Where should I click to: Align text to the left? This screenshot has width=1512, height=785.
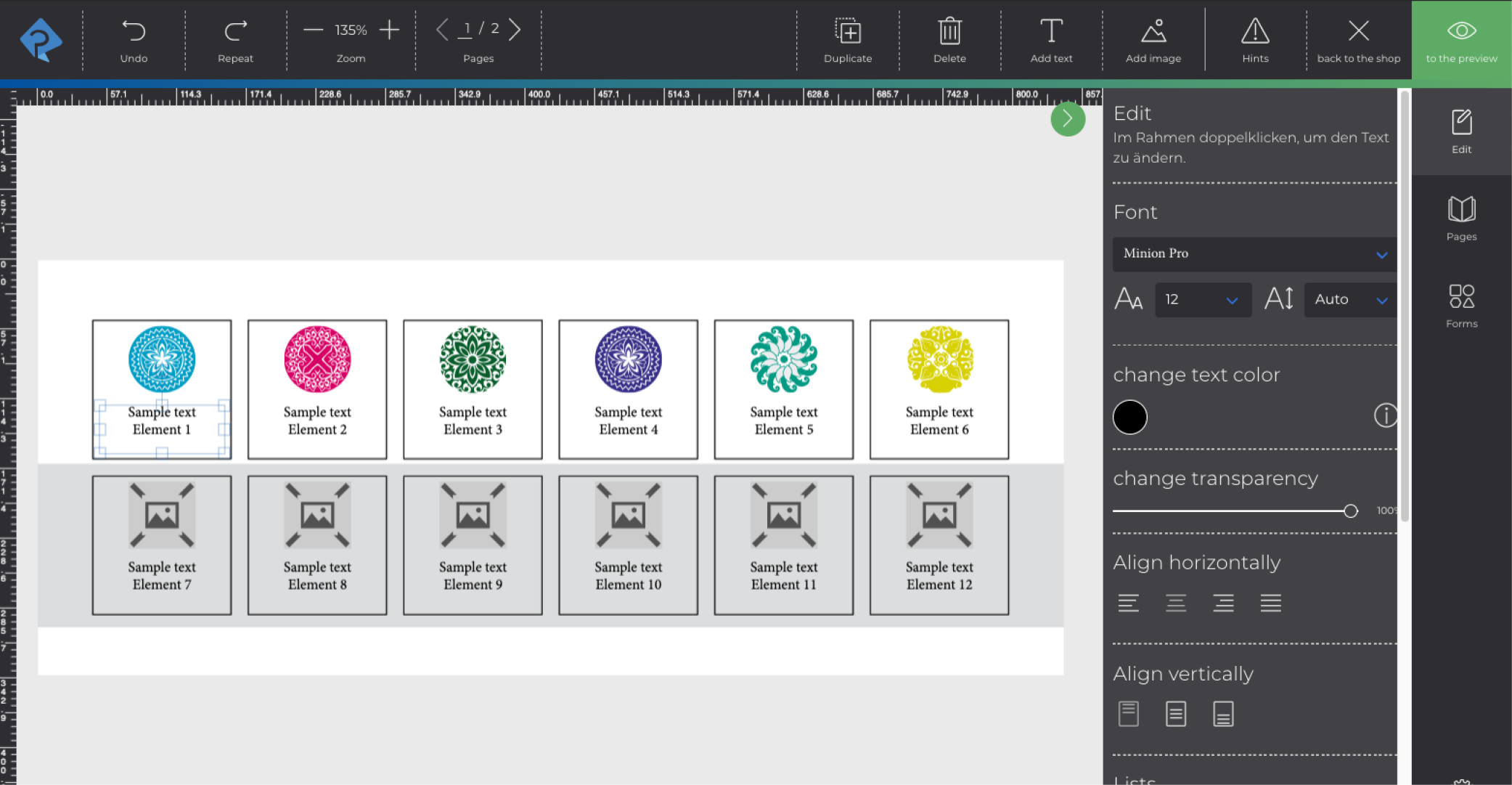1128,603
